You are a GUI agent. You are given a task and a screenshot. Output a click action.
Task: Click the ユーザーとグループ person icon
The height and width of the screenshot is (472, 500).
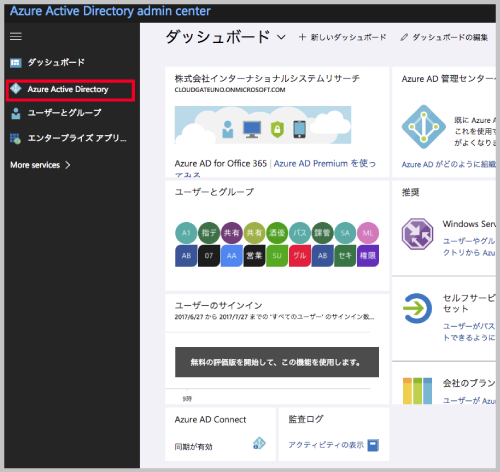(x=16, y=113)
